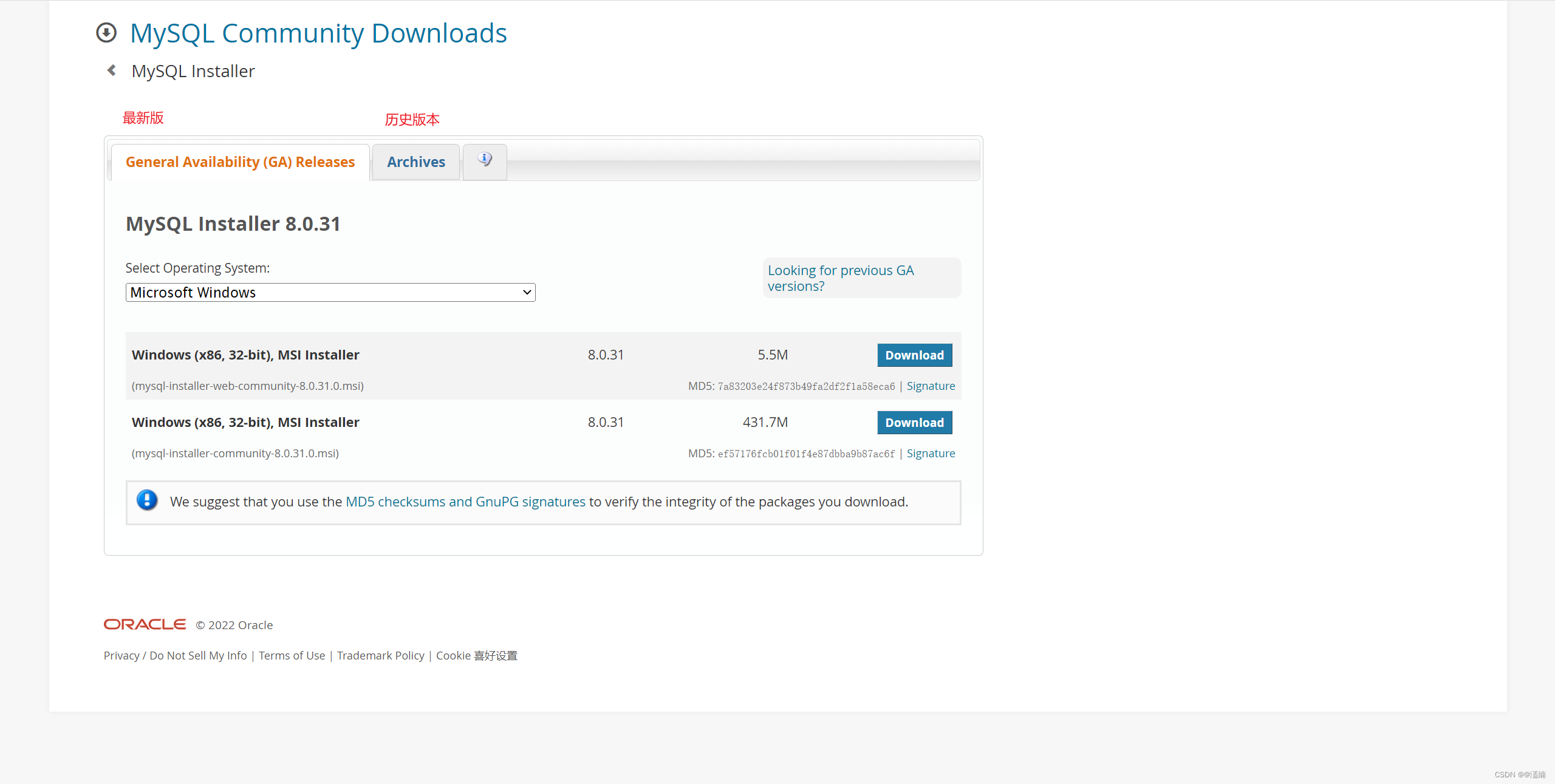Image resolution: width=1555 pixels, height=784 pixels.
Task: Open MD5 checksums and GnuPG signatures link
Action: [465, 502]
